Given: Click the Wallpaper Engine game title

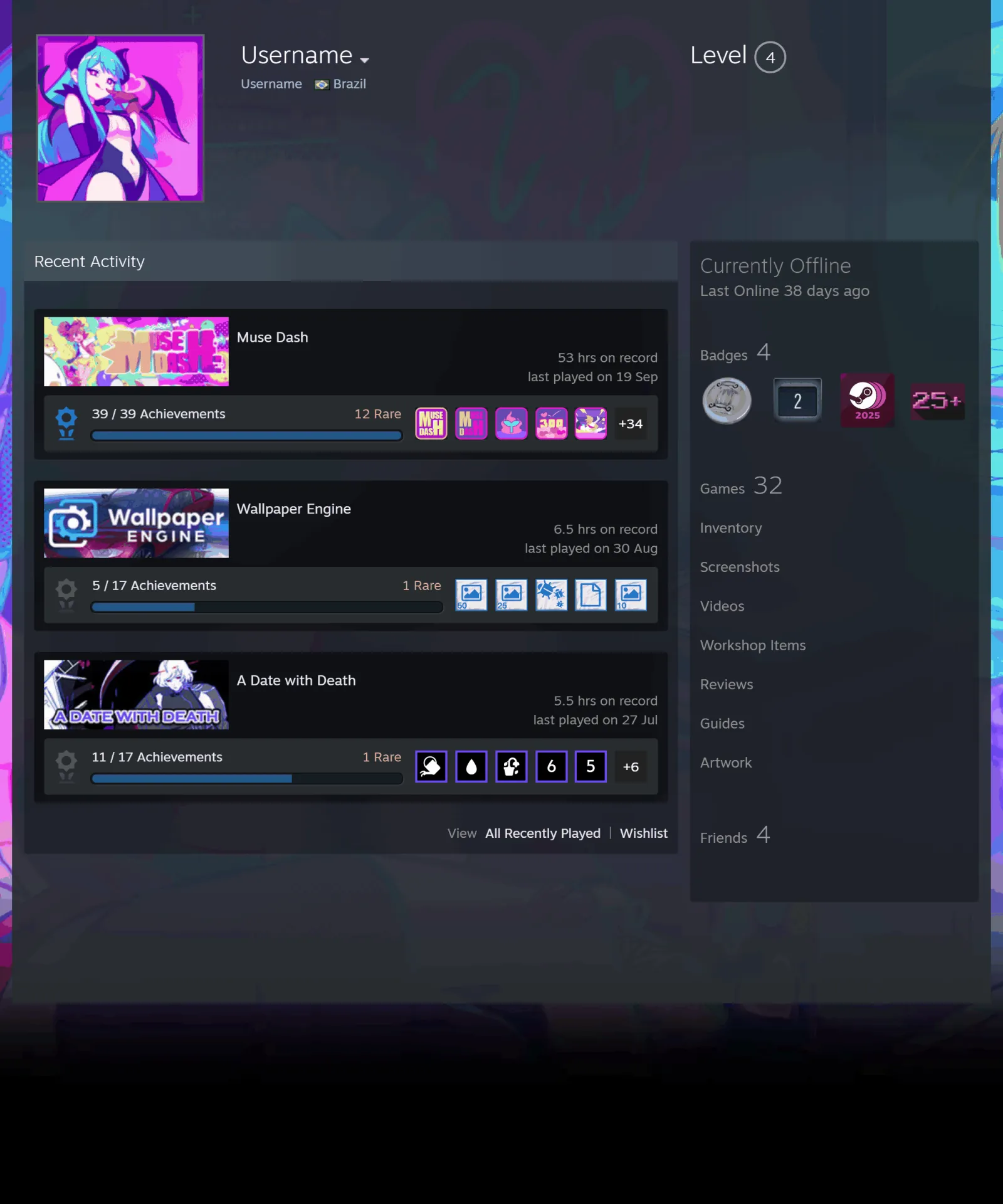Looking at the screenshot, I should click(x=293, y=509).
